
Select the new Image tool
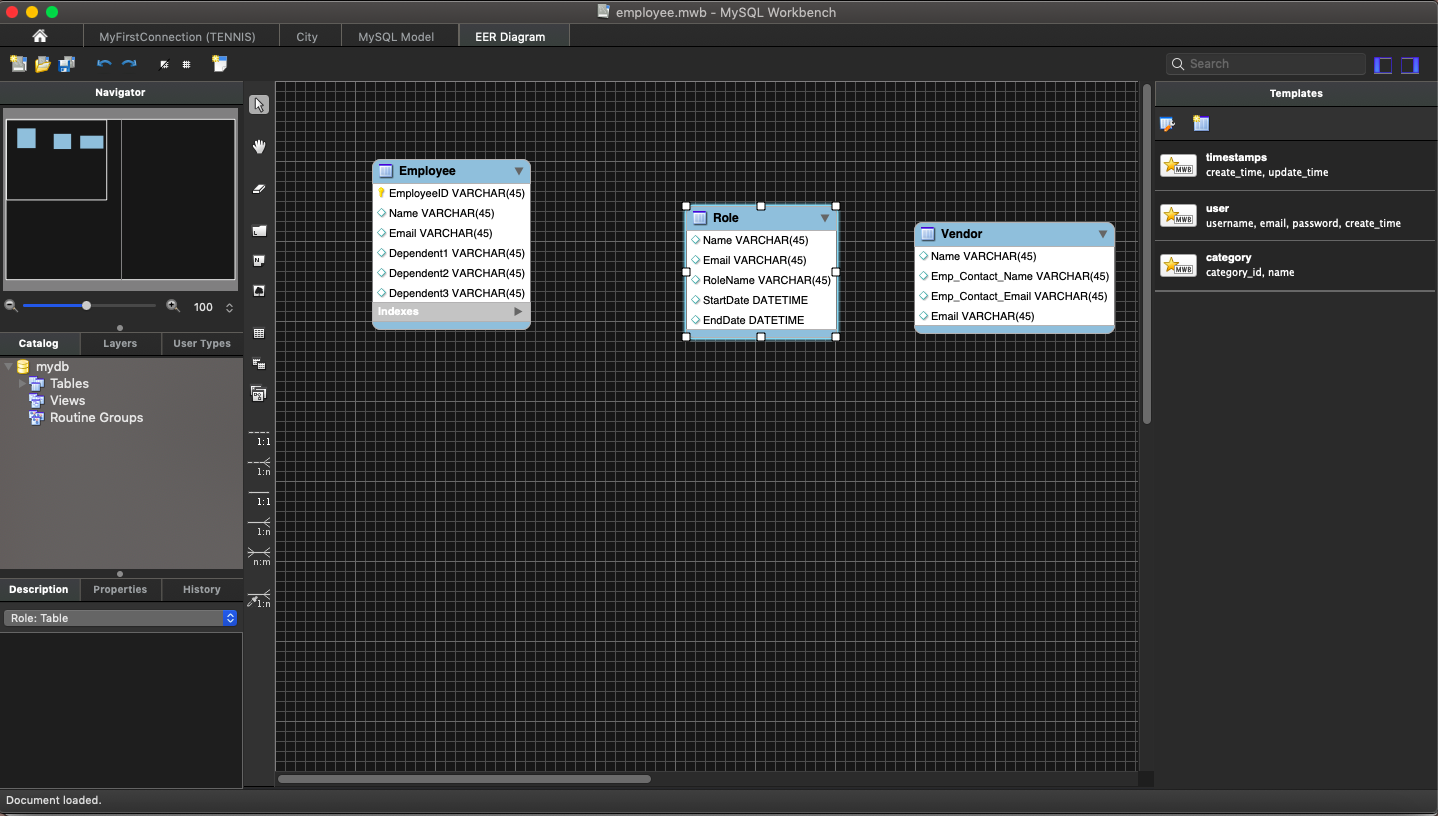pos(259,291)
